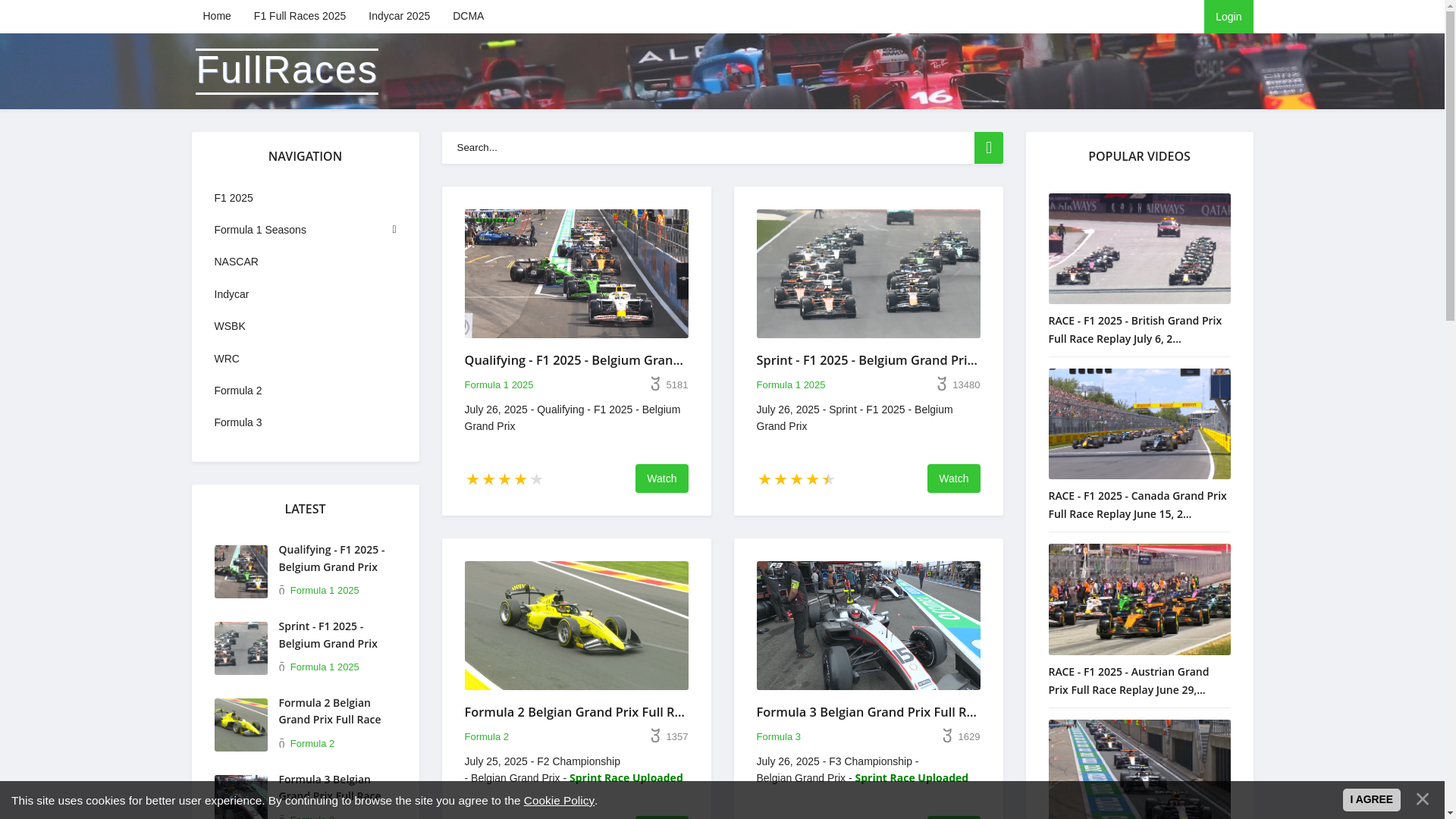Image resolution: width=1456 pixels, height=819 pixels.
Task: Open Qualifying - F1 2025 - Belgium card title
Action: coord(573,360)
